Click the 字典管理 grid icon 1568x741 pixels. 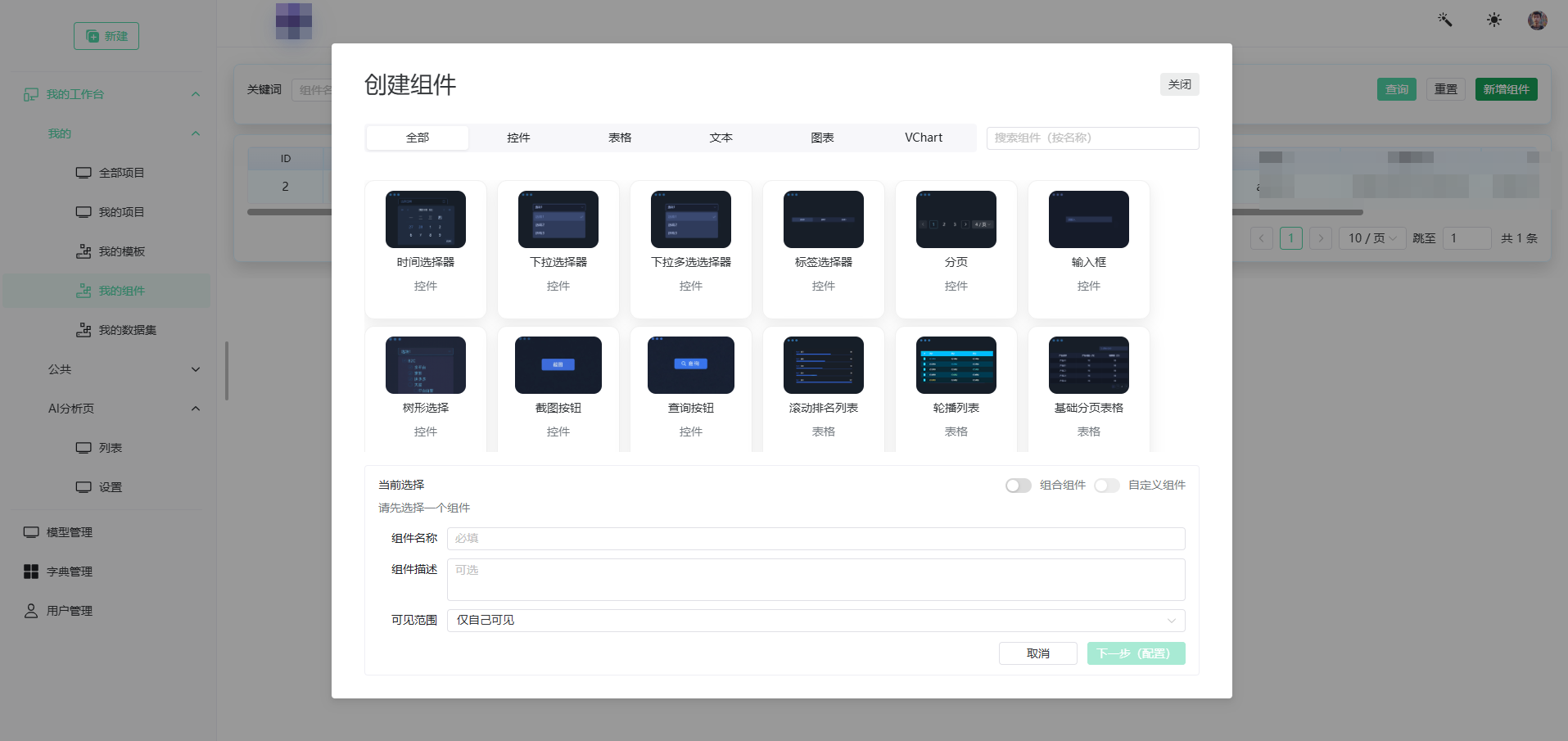(31, 572)
